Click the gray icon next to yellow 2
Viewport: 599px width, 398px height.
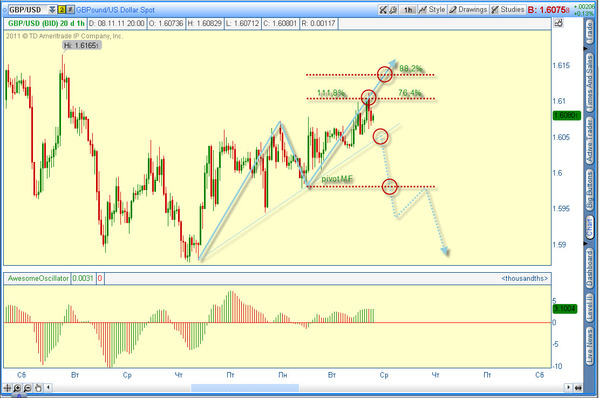click(70, 10)
